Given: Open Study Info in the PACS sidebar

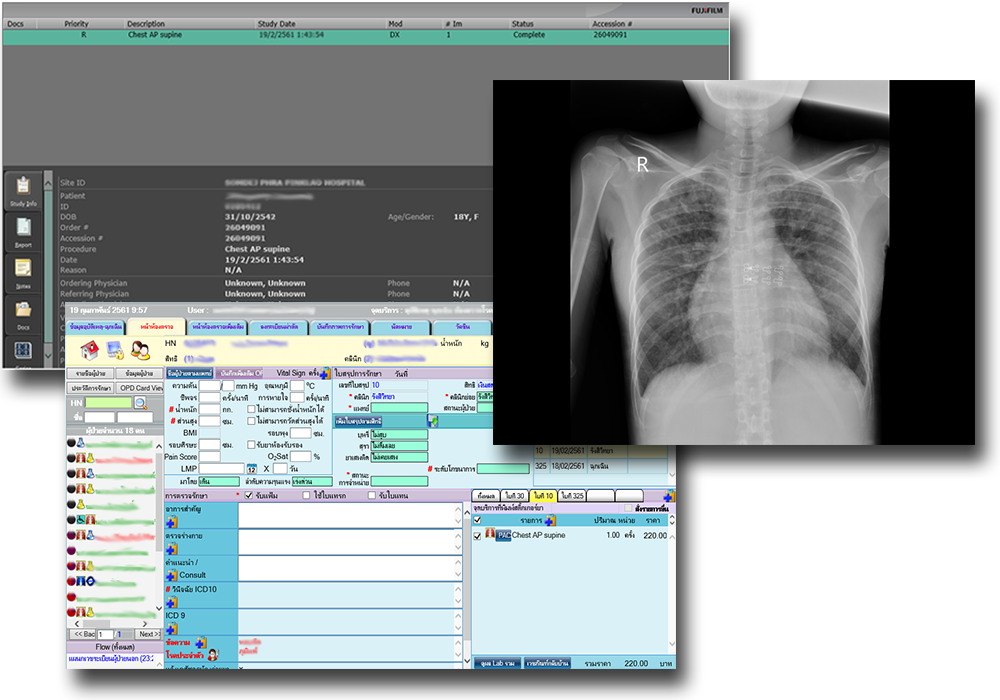Looking at the screenshot, I should tap(23, 191).
